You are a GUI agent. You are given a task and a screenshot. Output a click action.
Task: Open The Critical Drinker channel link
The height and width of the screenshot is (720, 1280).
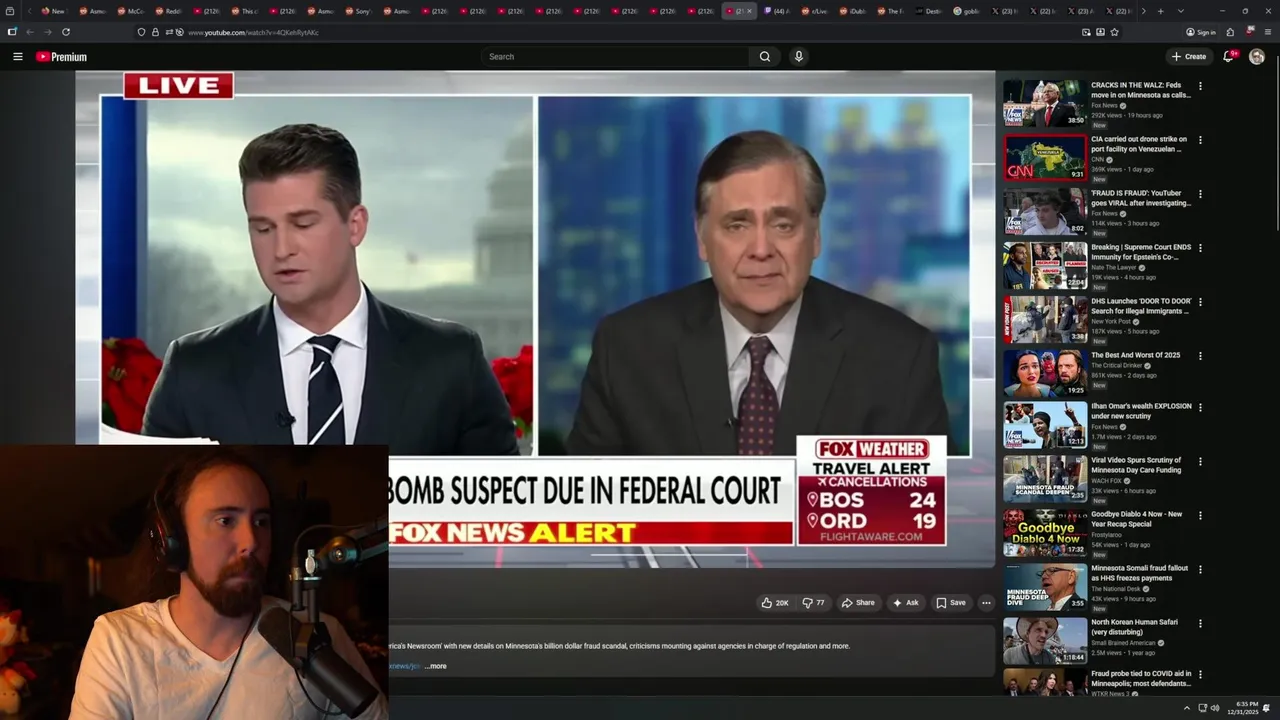pyautogui.click(x=1116, y=366)
